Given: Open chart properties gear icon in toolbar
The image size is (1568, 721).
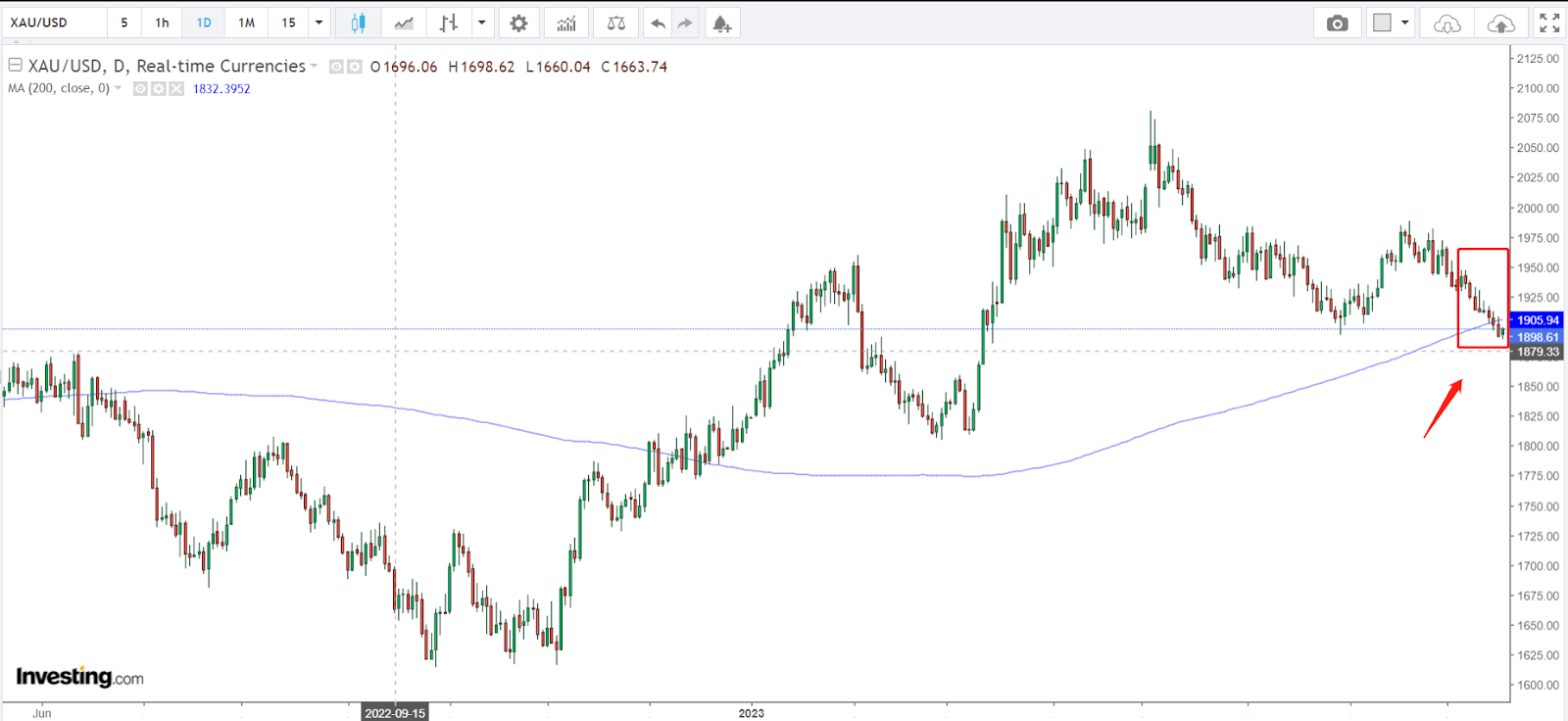Looking at the screenshot, I should (518, 23).
